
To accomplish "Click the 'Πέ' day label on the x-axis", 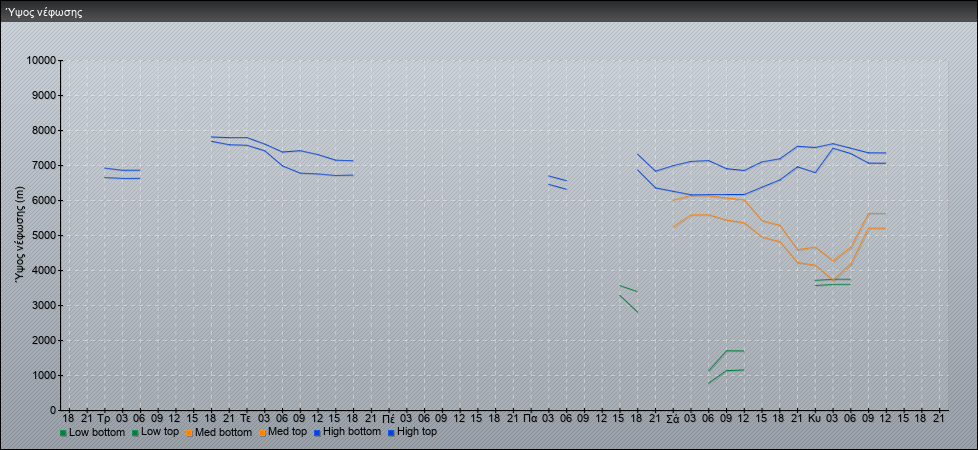I will [x=388, y=418].
